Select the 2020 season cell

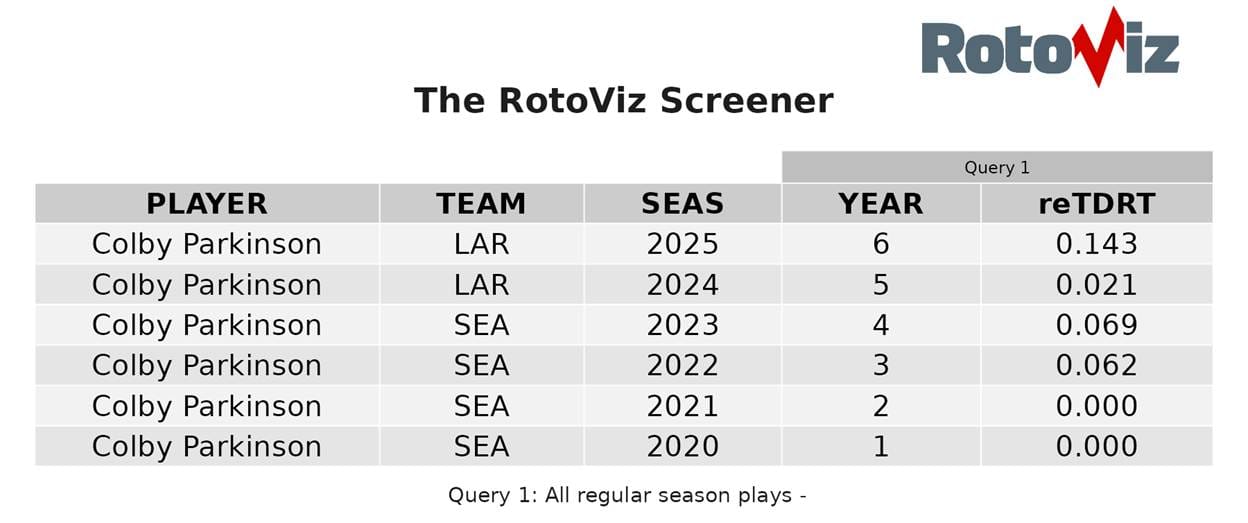682,446
